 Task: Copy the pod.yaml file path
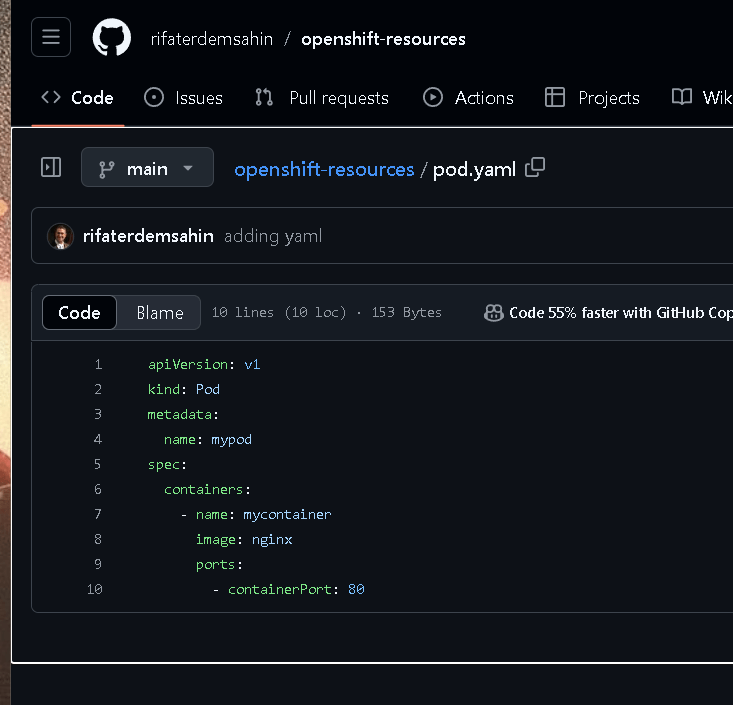[x=535, y=167]
